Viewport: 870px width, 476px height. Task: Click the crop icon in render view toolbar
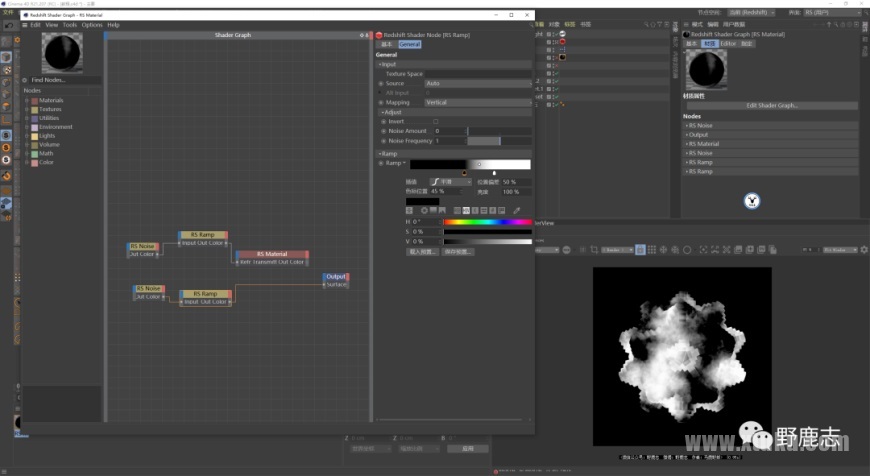[594, 250]
